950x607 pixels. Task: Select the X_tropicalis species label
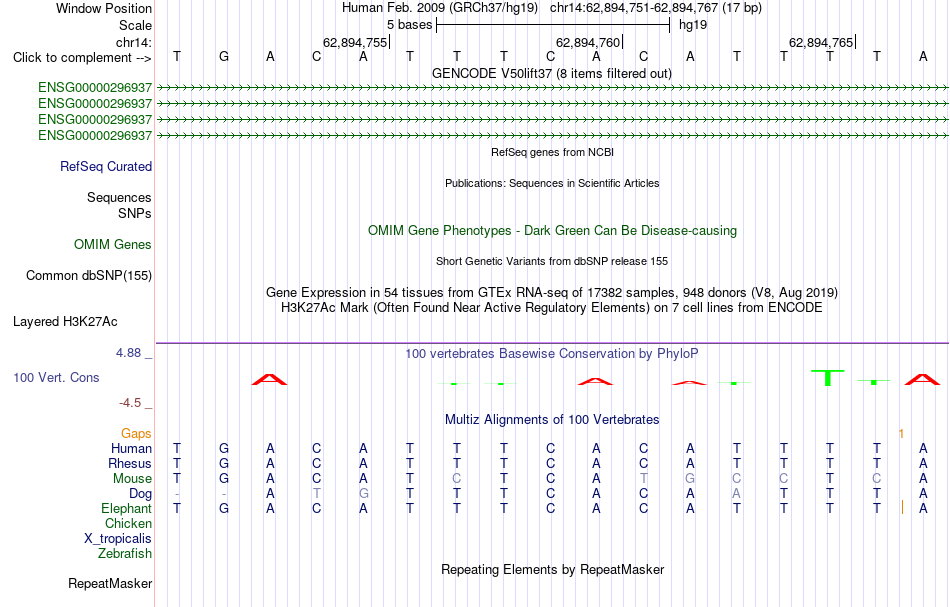(x=118, y=539)
